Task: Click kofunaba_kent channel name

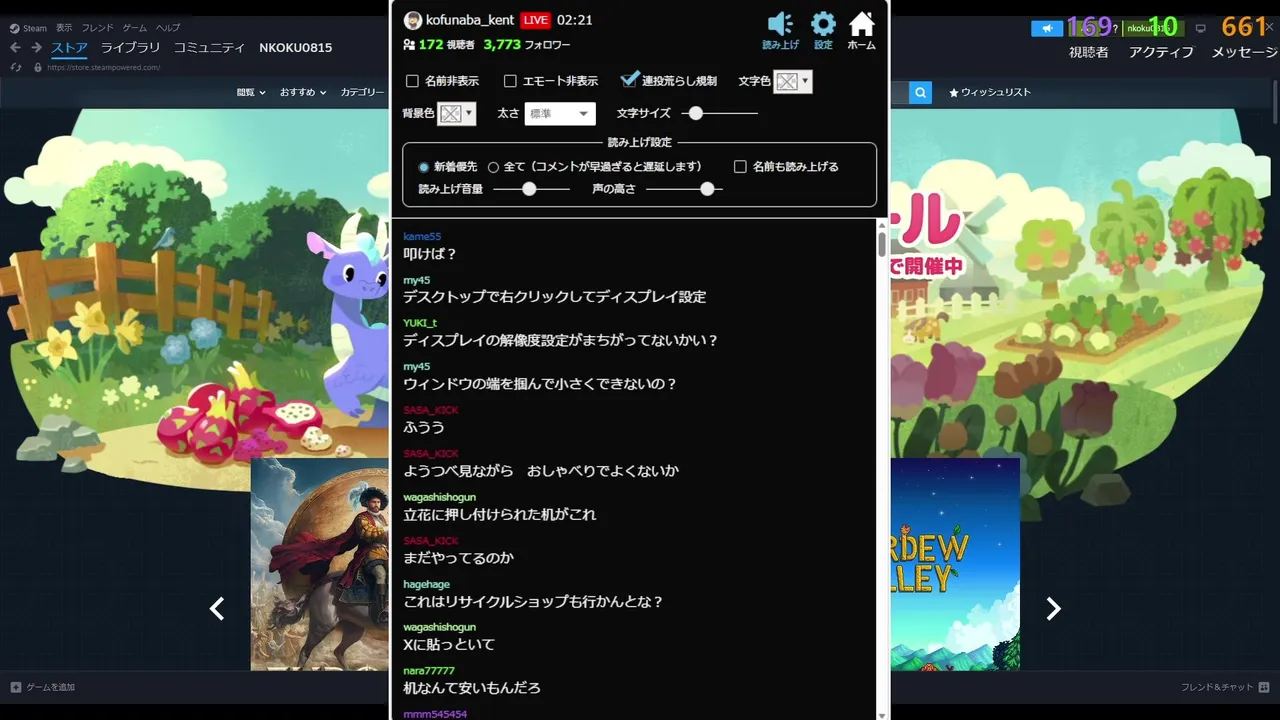Action: (470, 20)
